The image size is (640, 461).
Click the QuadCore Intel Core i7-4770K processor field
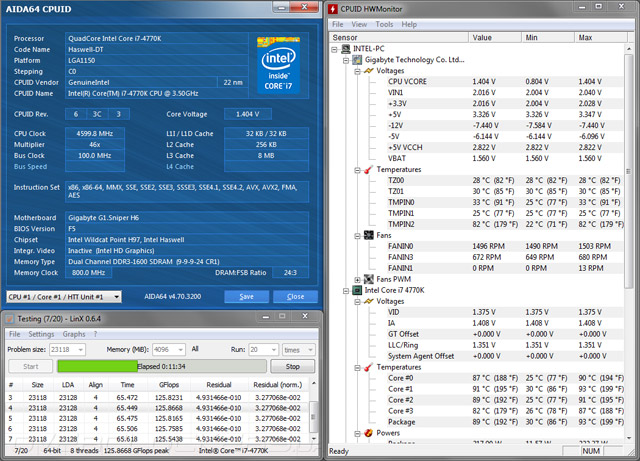point(157,38)
